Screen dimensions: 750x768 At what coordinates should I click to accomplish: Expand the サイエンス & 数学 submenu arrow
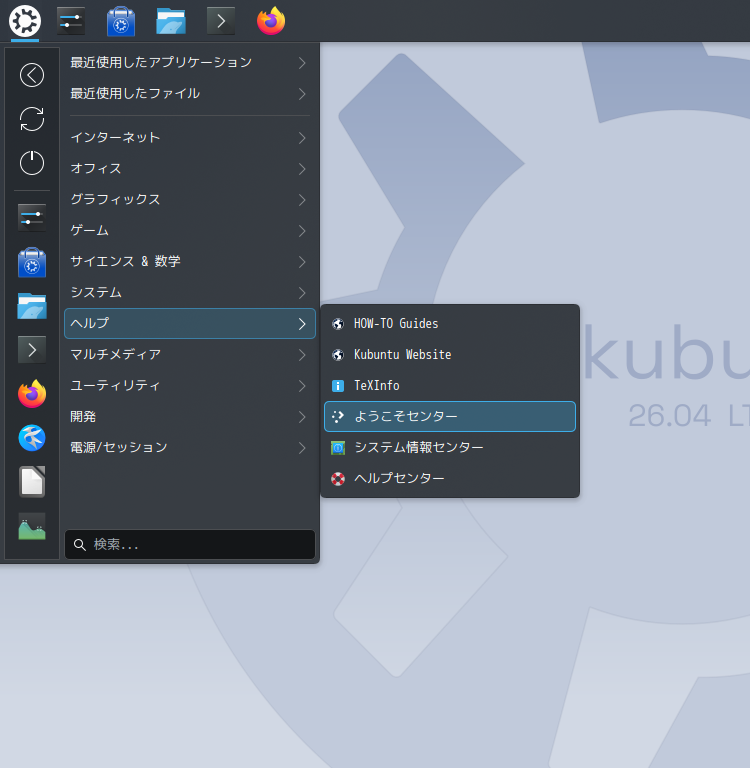[x=302, y=262]
